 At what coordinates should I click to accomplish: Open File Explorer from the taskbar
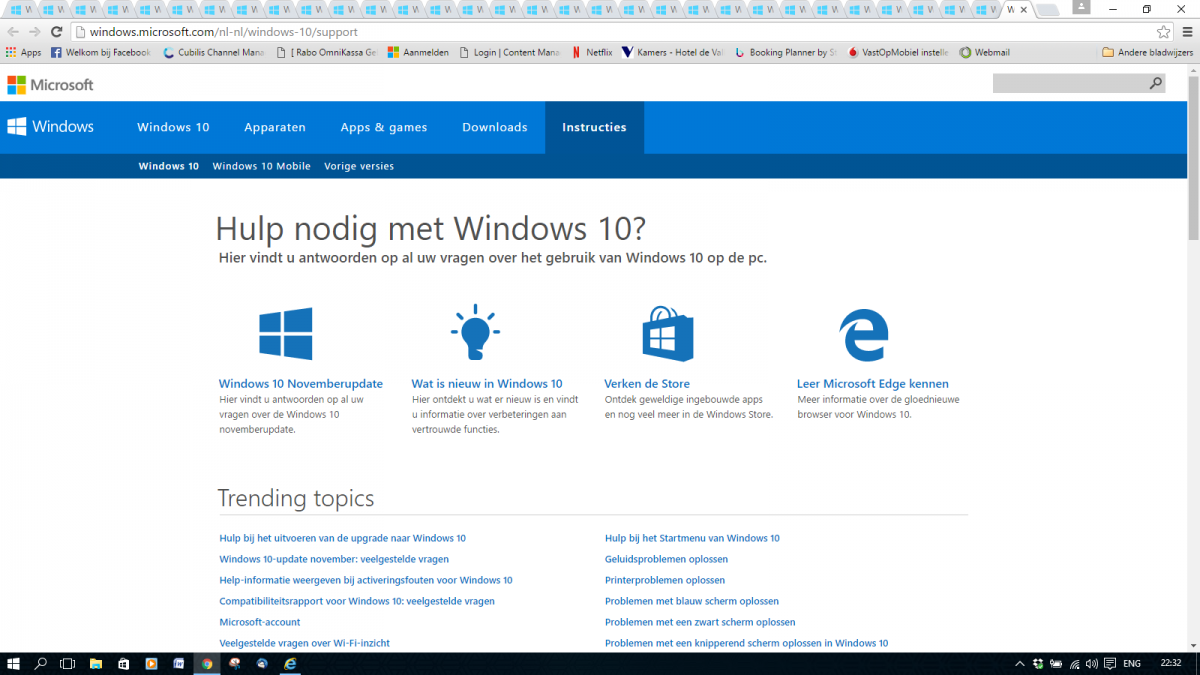click(x=96, y=663)
